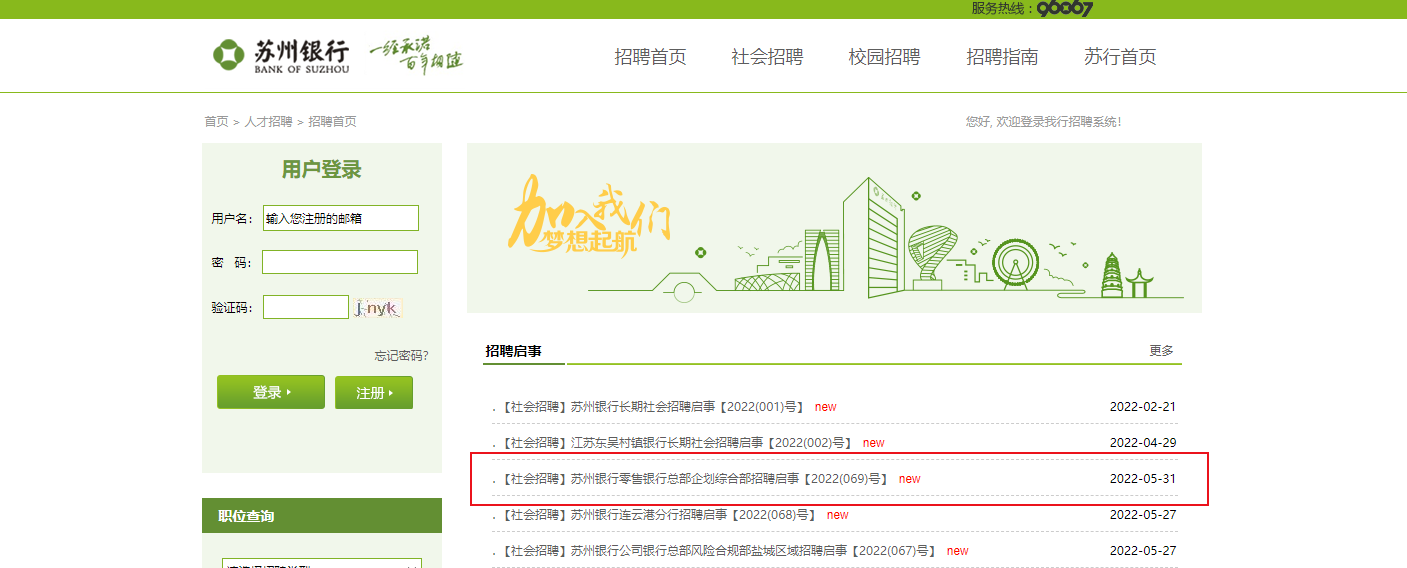
Task: Click the green 注册 button
Action: tap(374, 393)
